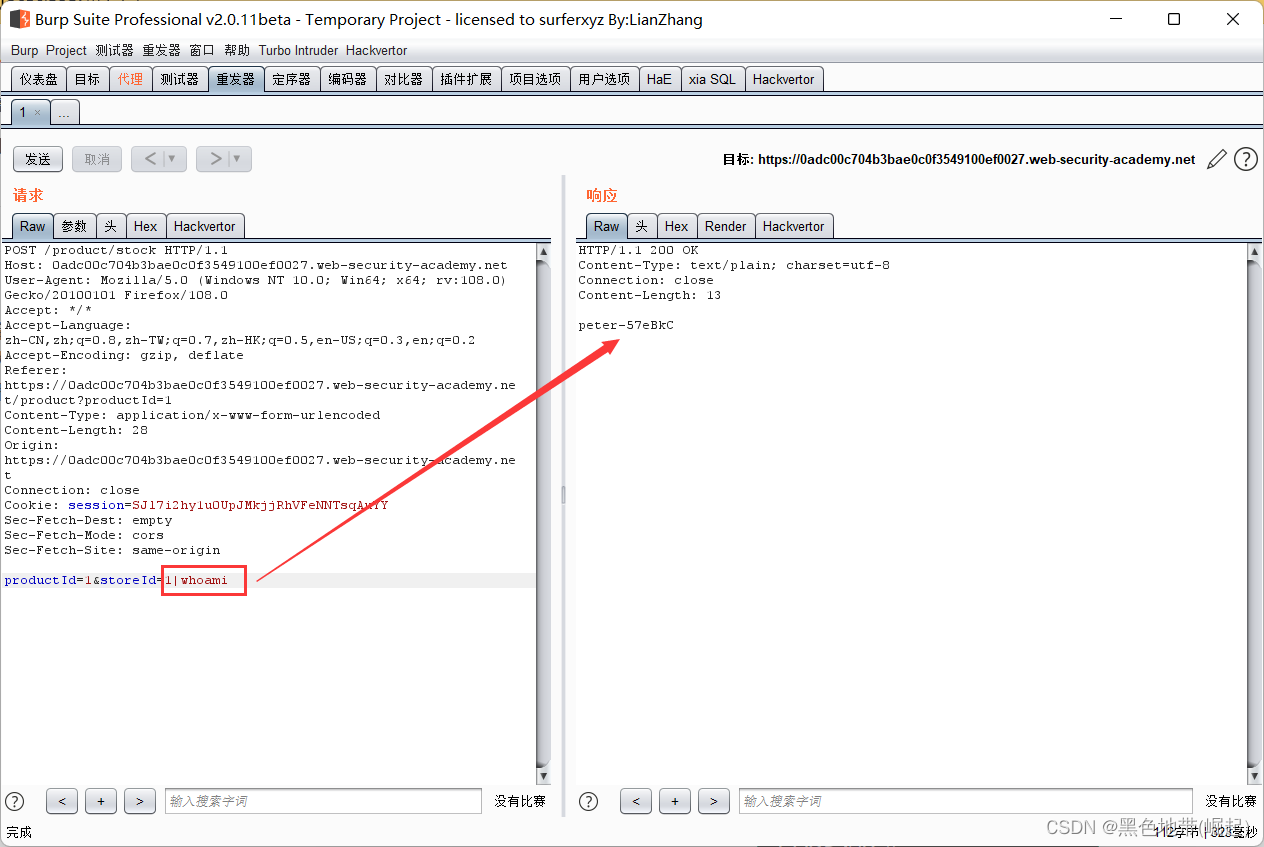Viewport: 1264px width, 847px height.
Task: Select response Render view tab
Action: [x=726, y=226]
